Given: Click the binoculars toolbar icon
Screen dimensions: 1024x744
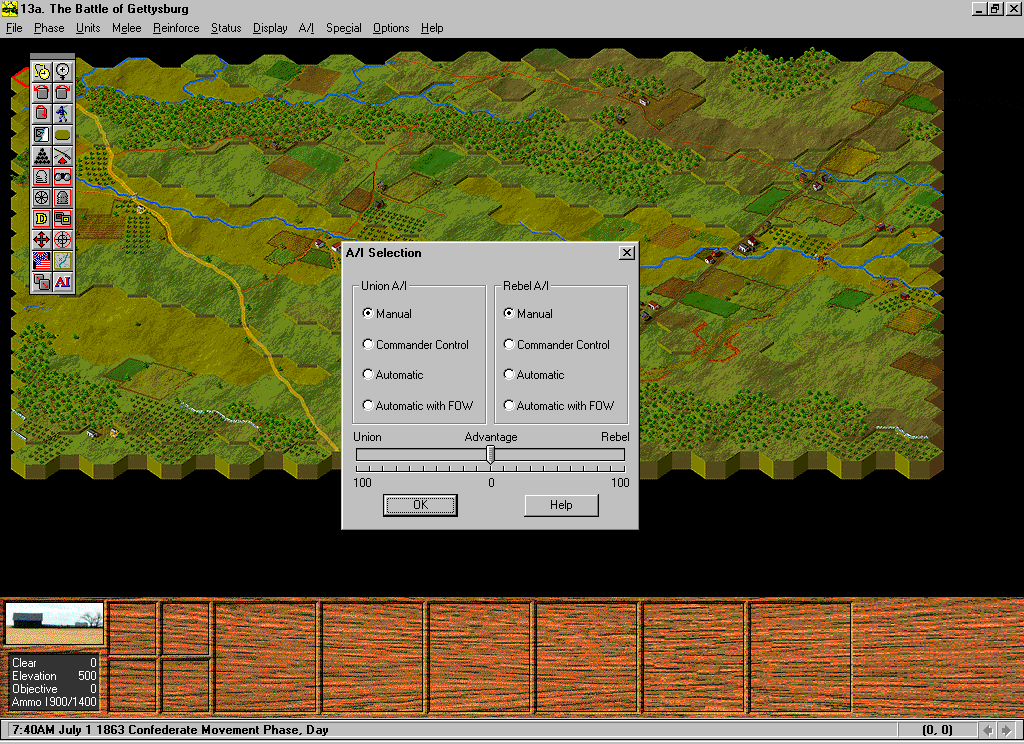Looking at the screenshot, I should (x=63, y=177).
